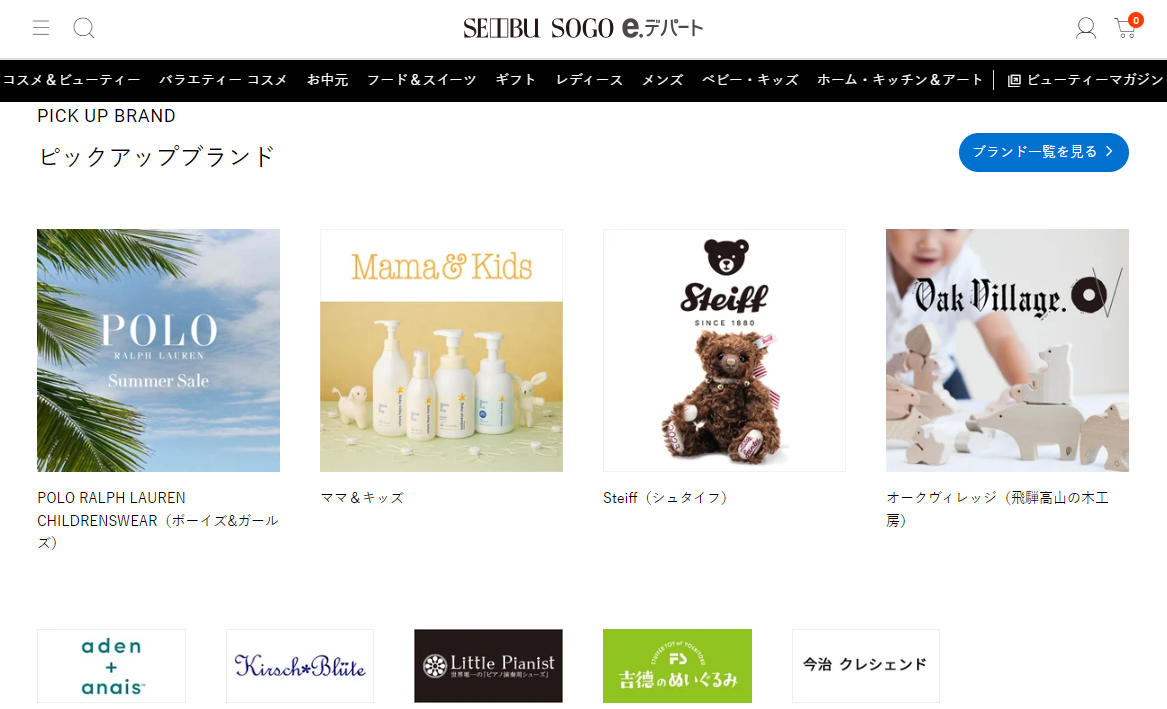1167x709 pixels.
Task: Click the Seibu Sogo e.デパート logo
Action: pos(583,28)
